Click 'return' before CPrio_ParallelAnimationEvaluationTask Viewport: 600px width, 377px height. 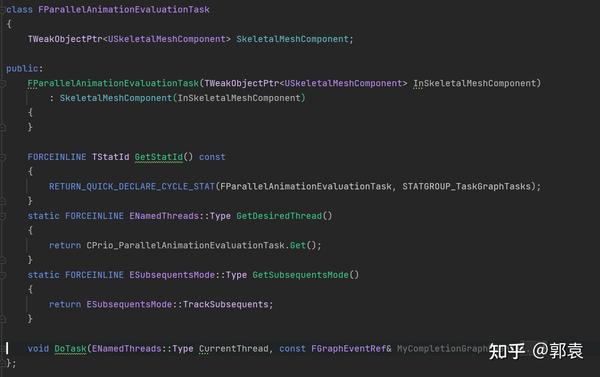click(x=65, y=245)
